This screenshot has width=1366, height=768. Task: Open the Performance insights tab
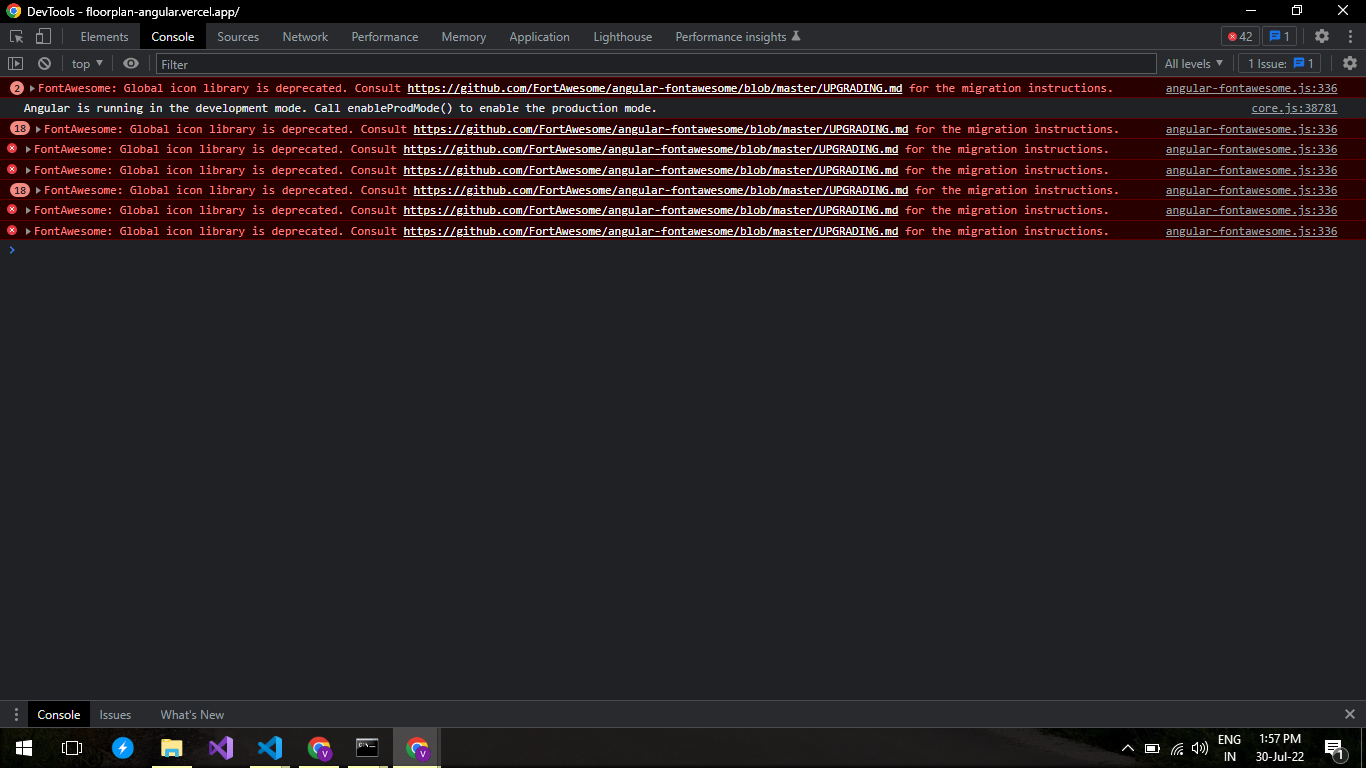click(x=738, y=37)
